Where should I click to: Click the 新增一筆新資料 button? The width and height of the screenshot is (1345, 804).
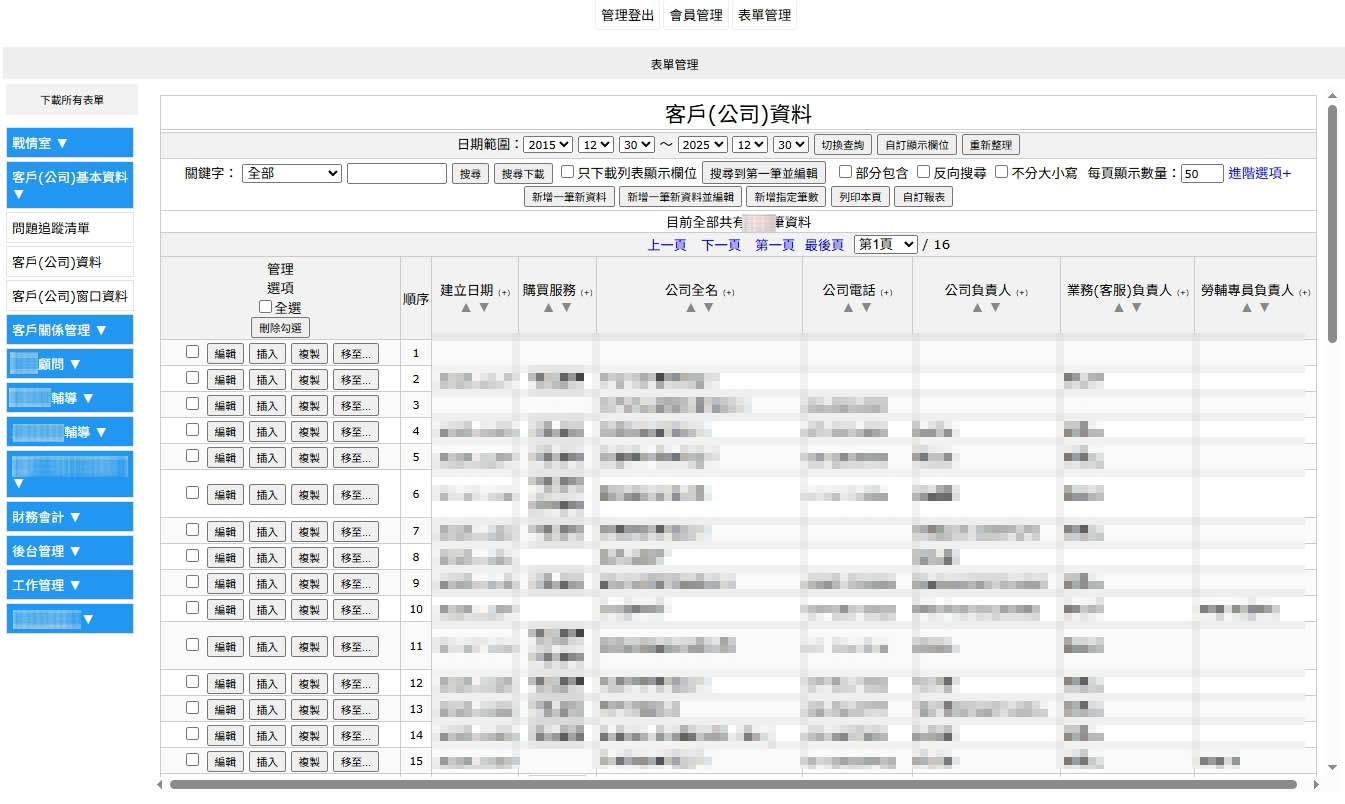(569, 197)
